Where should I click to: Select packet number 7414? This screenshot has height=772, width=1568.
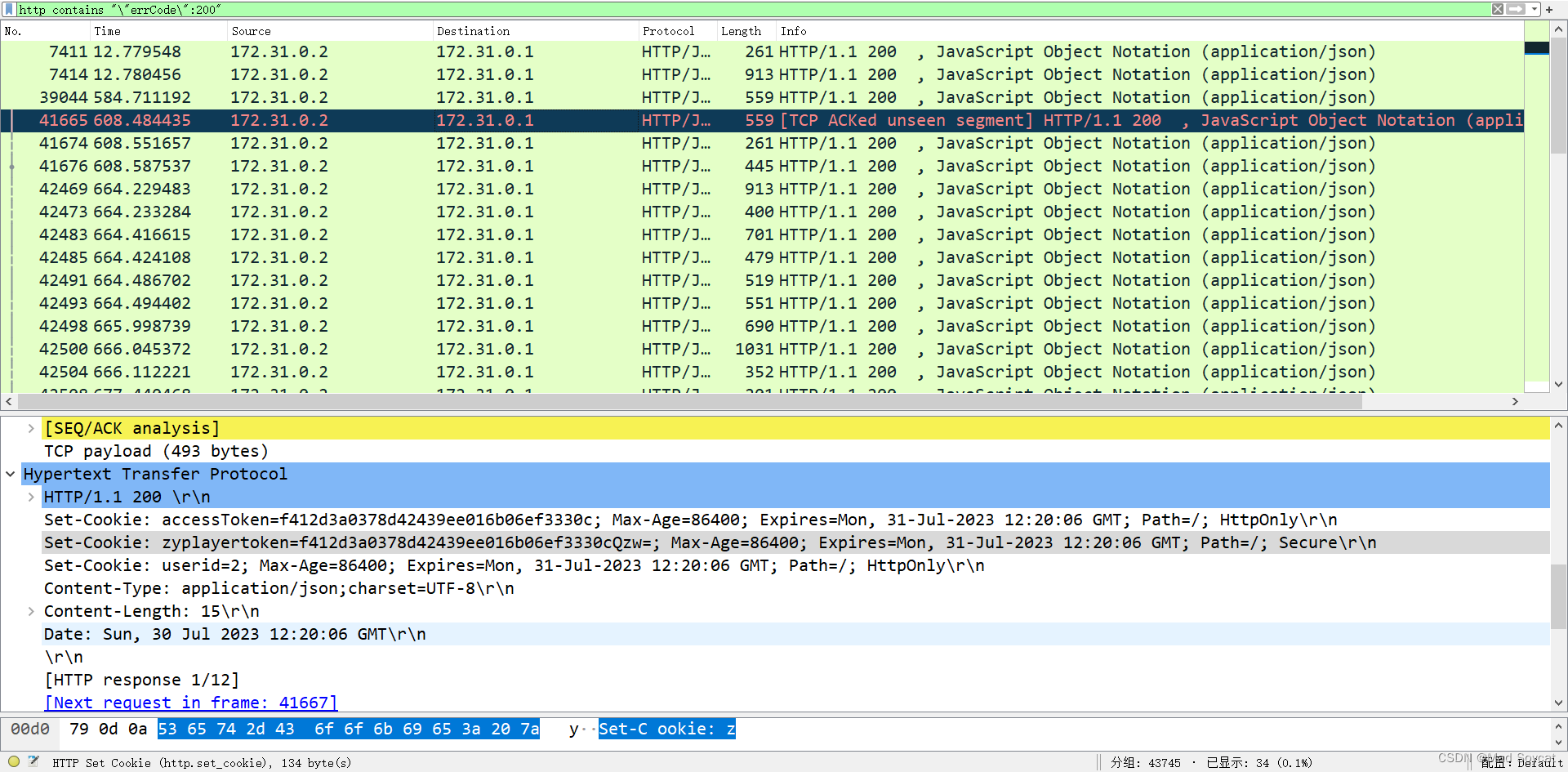click(762, 74)
